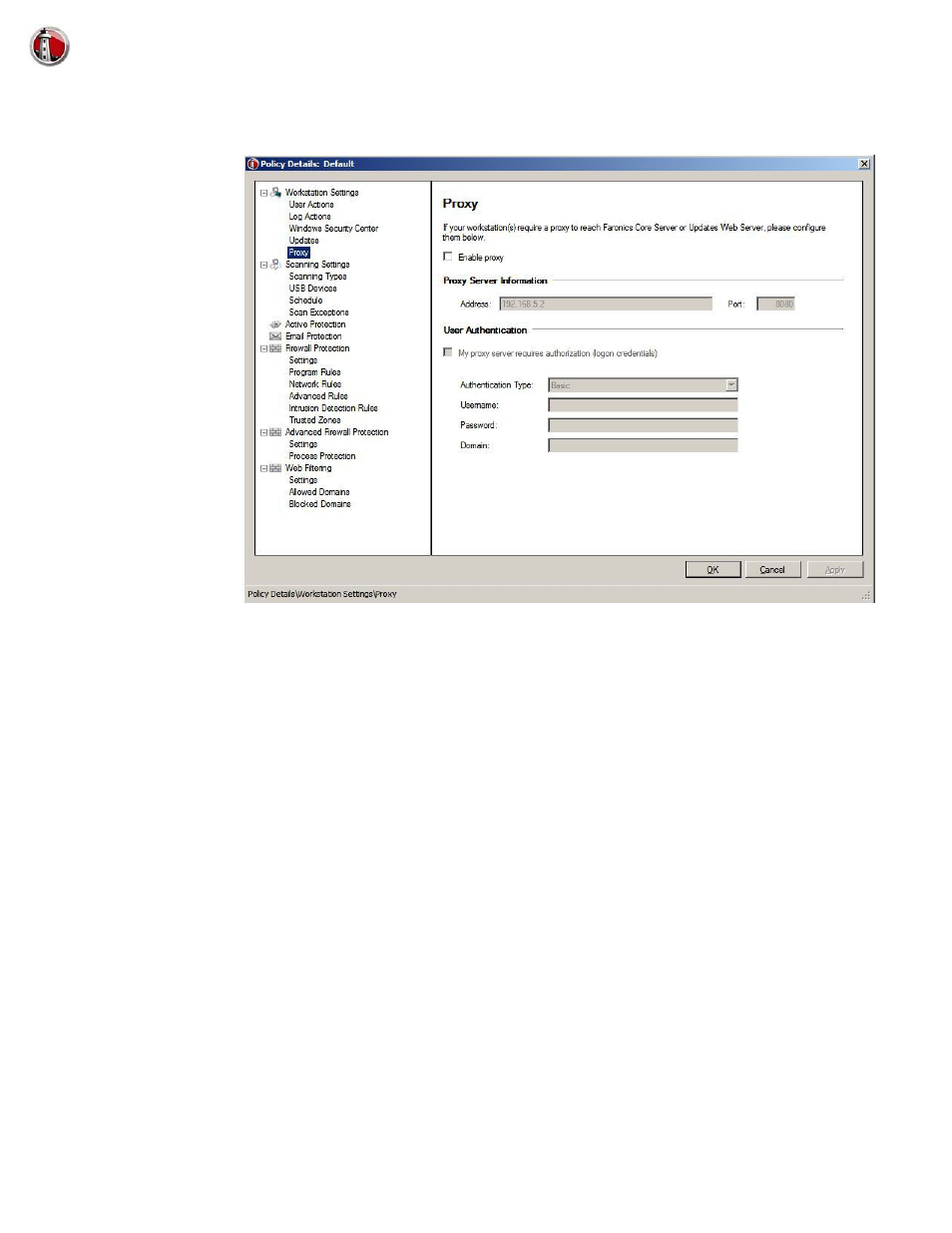Screen dimensions: 952x1233
Task: Click the Faronics lighthouse logo on the page
Action: 49,46
